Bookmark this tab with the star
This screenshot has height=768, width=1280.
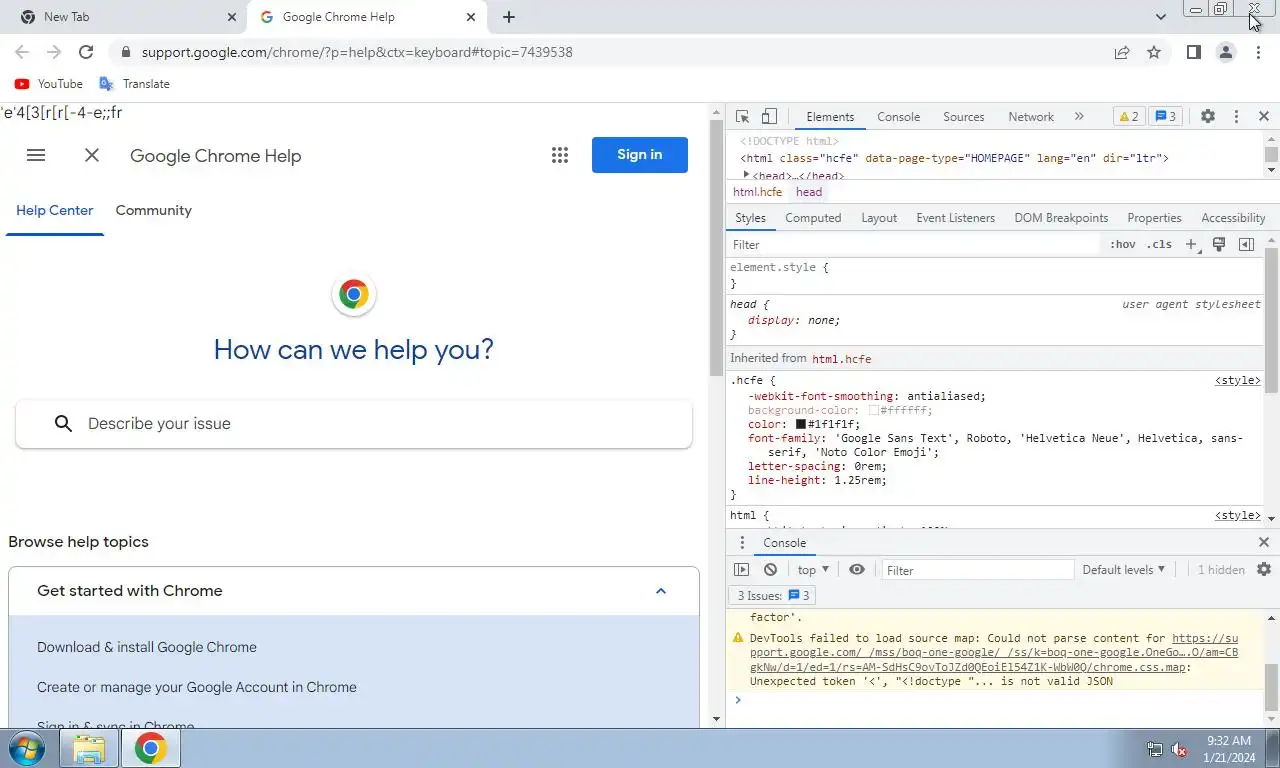click(1154, 52)
